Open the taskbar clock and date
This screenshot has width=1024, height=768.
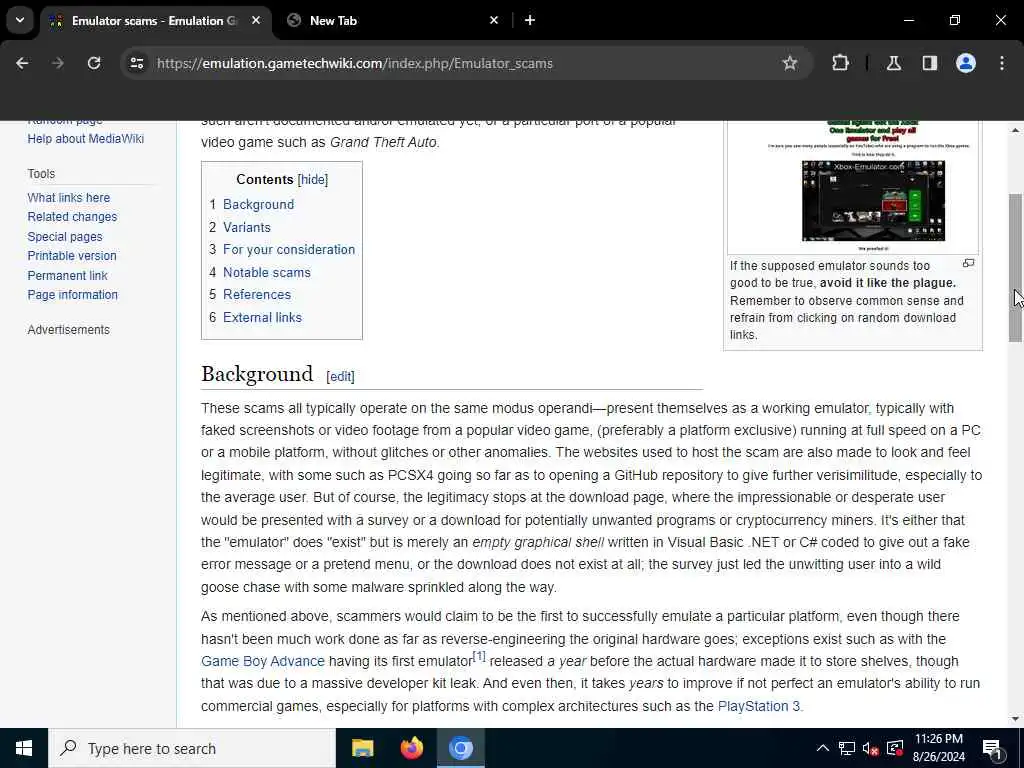[938, 748]
